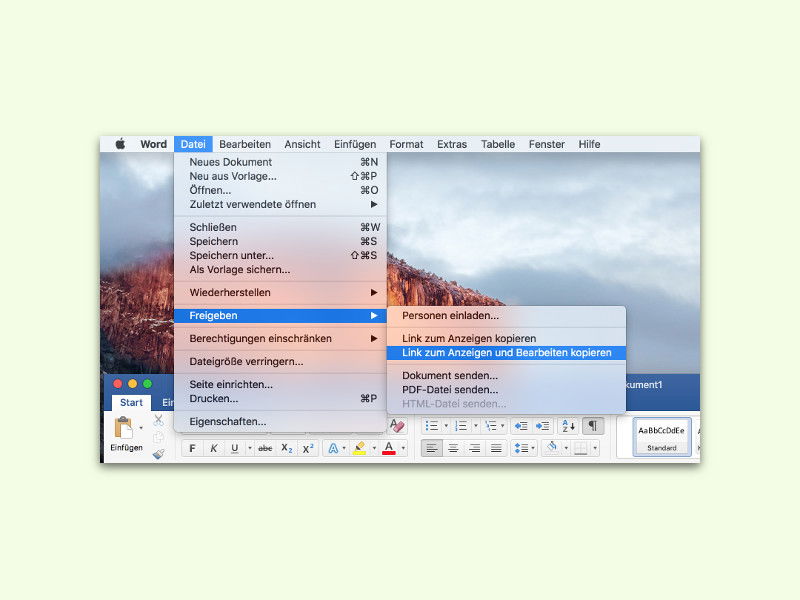Choose Neu aus Vorlage…
This screenshot has width=800, height=600.
[x=280, y=177]
